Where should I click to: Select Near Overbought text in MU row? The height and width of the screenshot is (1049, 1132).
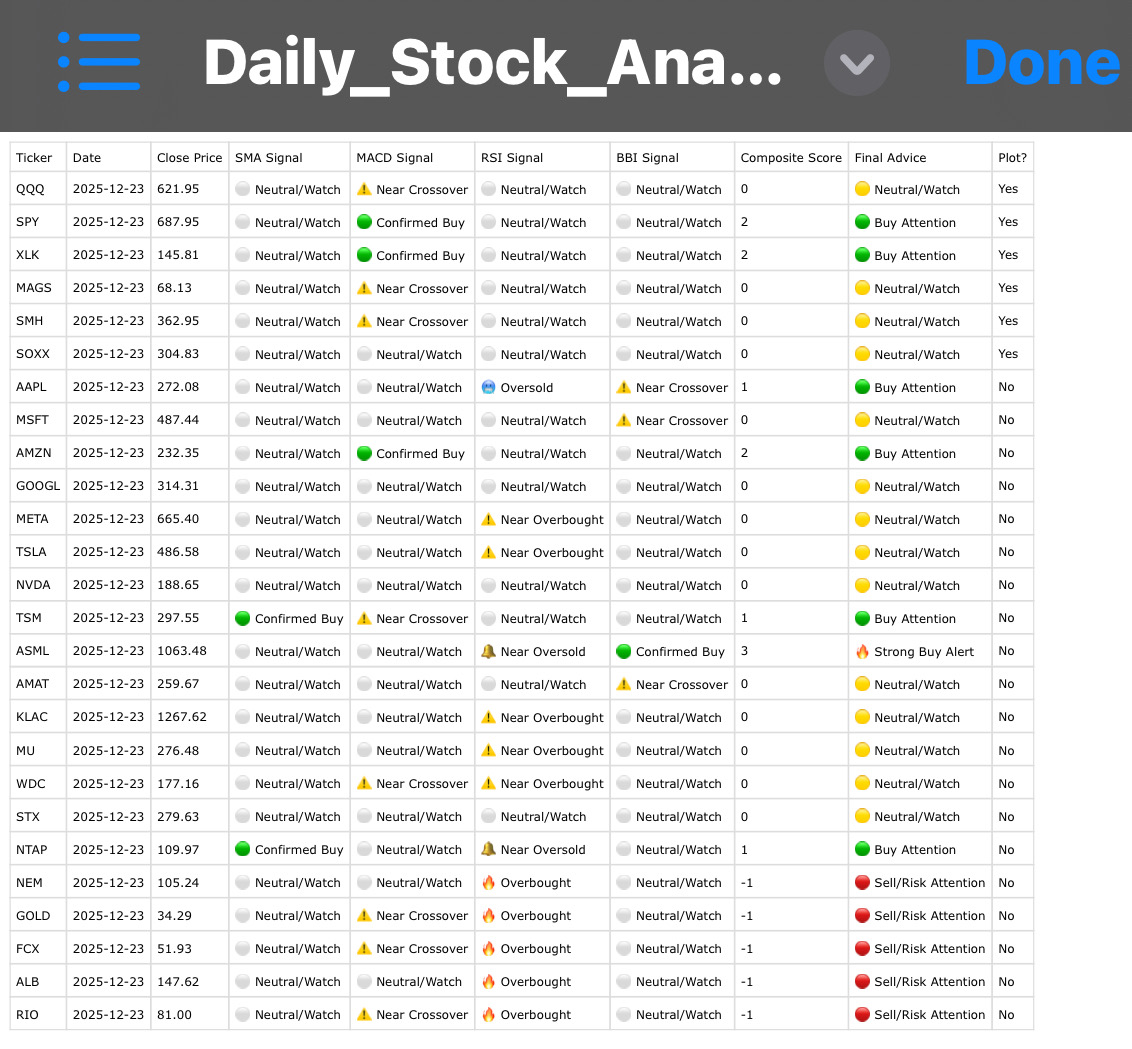click(x=552, y=751)
